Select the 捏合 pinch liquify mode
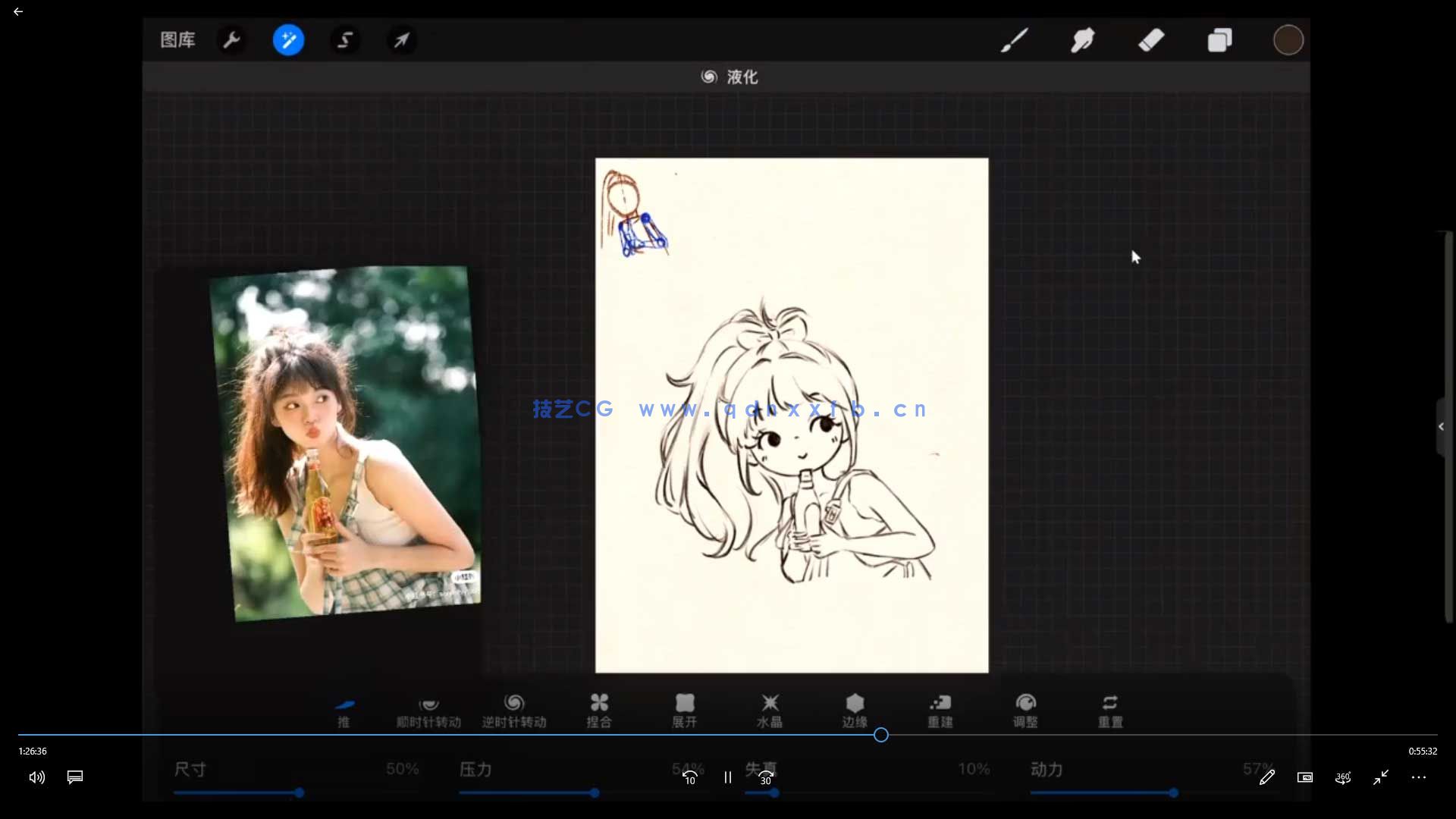 [599, 711]
